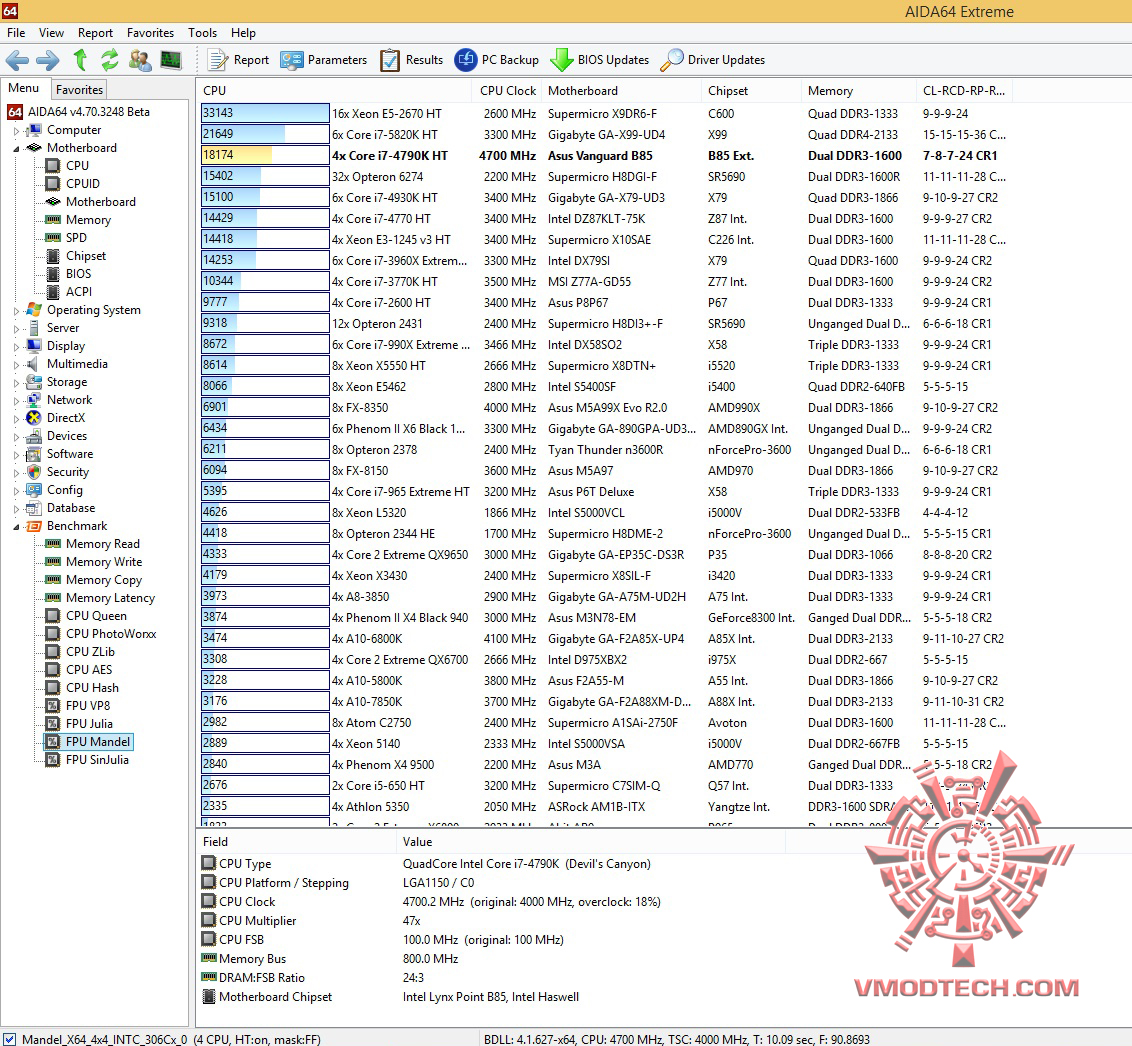Select the 8x FX-8350 result row

[604, 407]
